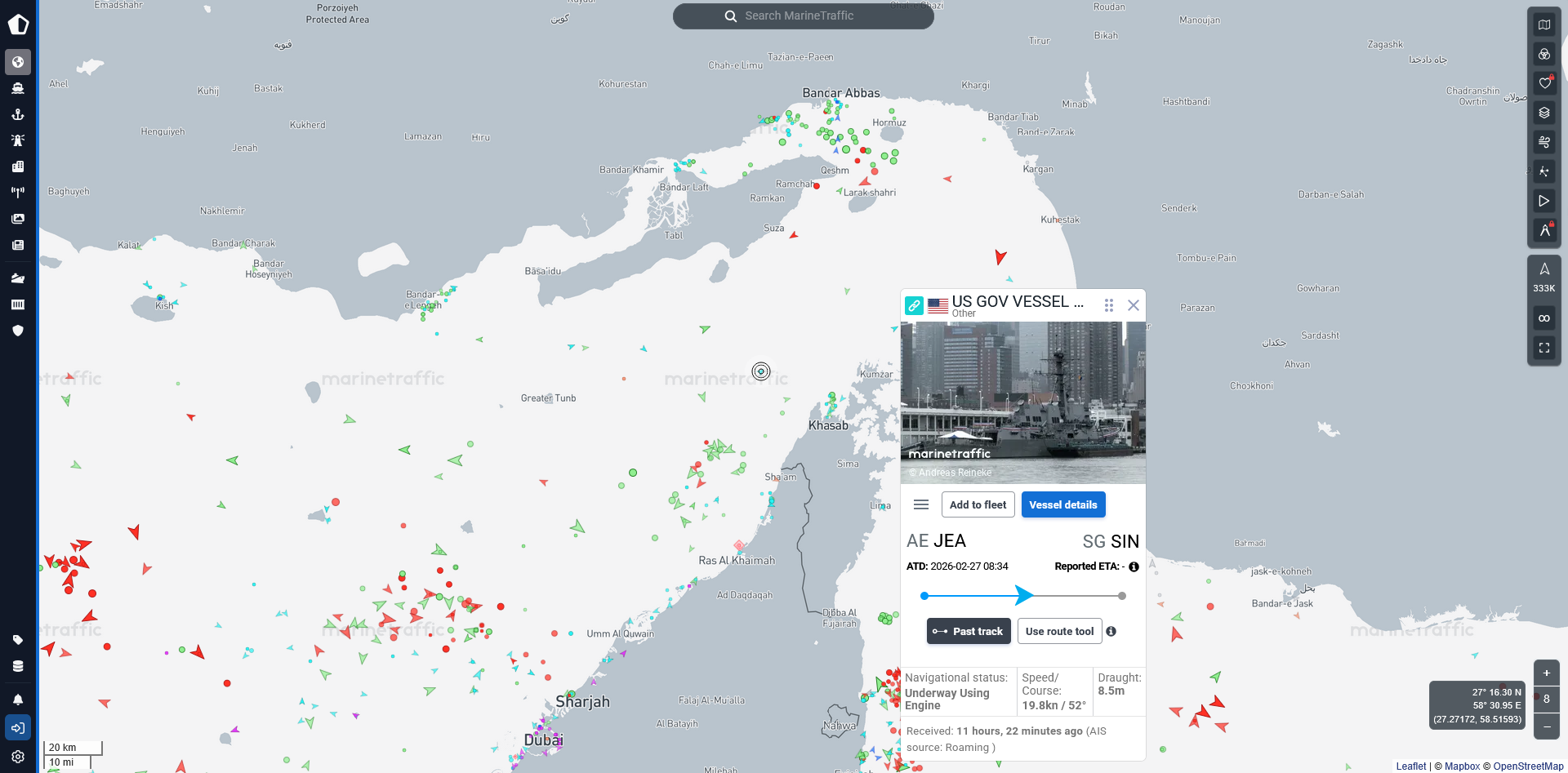The image size is (1568, 773).
Task: Click the link icon on vessel card
Action: pyautogui.click(x=914, y=306)
